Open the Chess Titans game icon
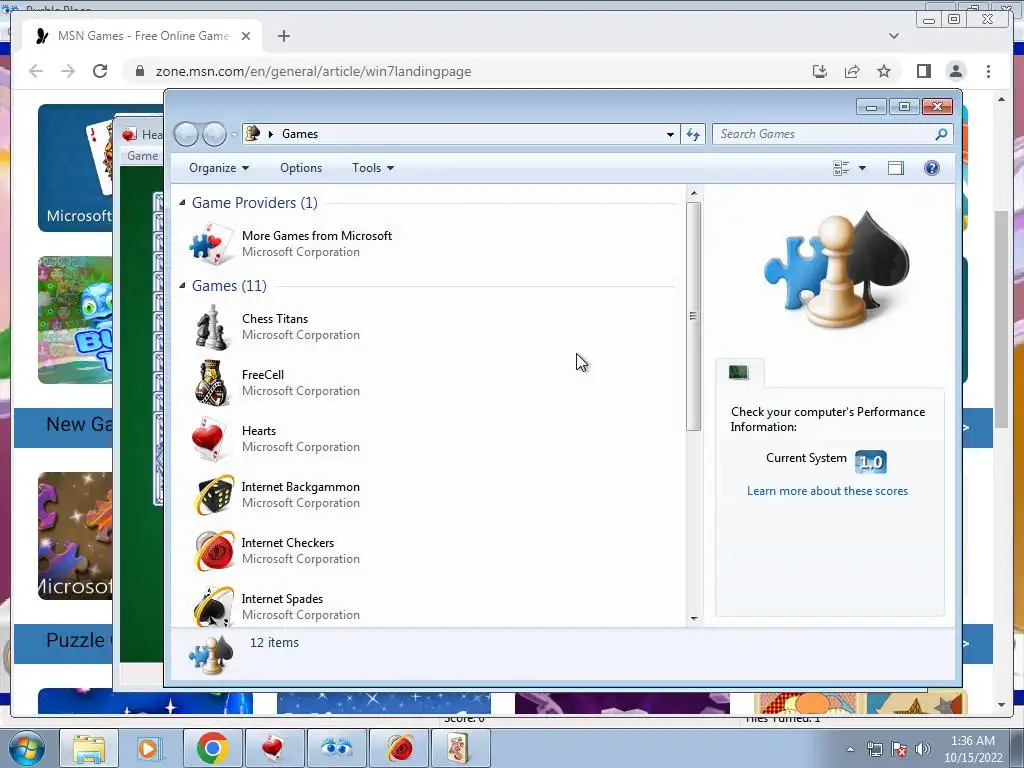 pos(212,327)
